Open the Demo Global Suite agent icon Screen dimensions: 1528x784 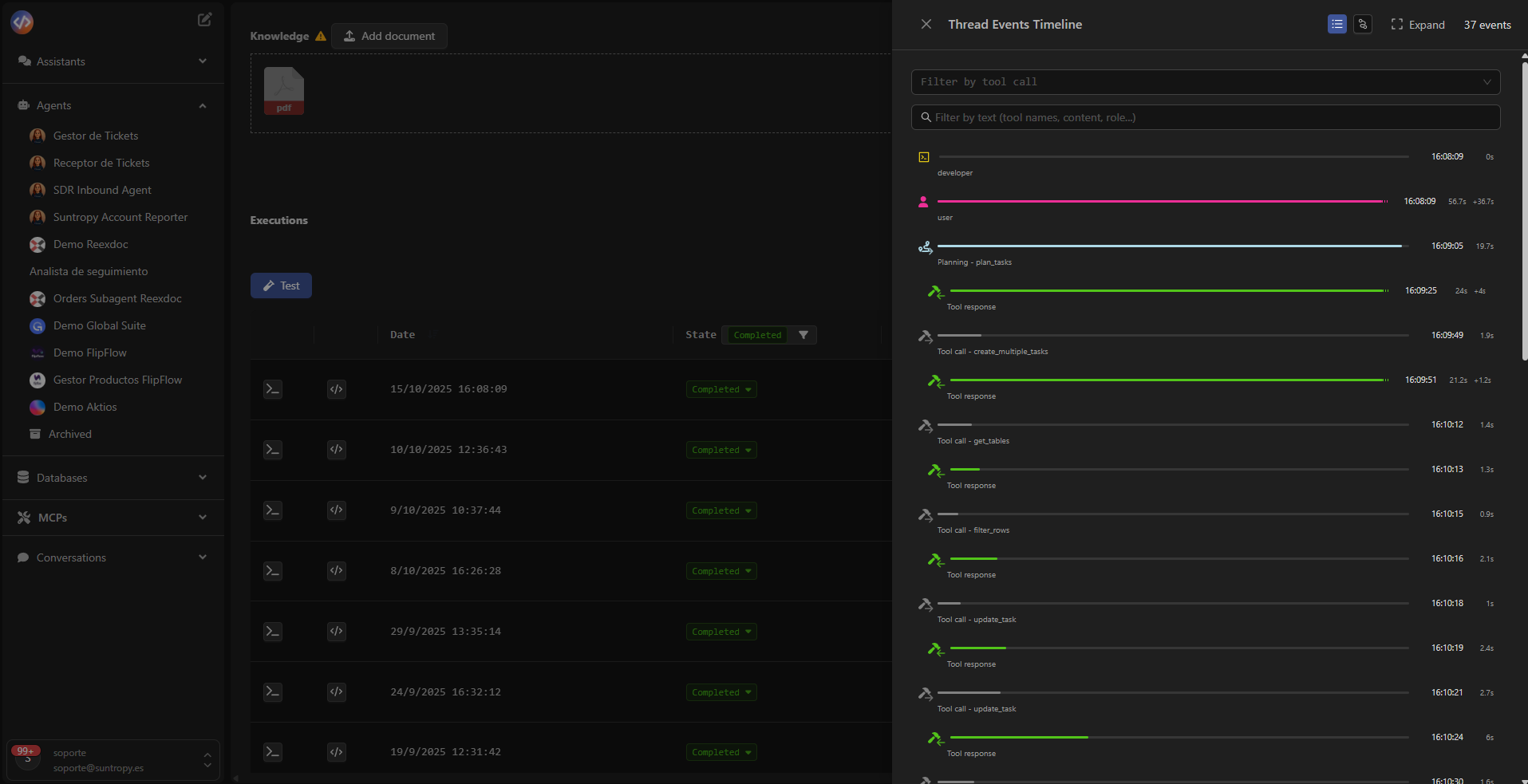click(37, 325)
